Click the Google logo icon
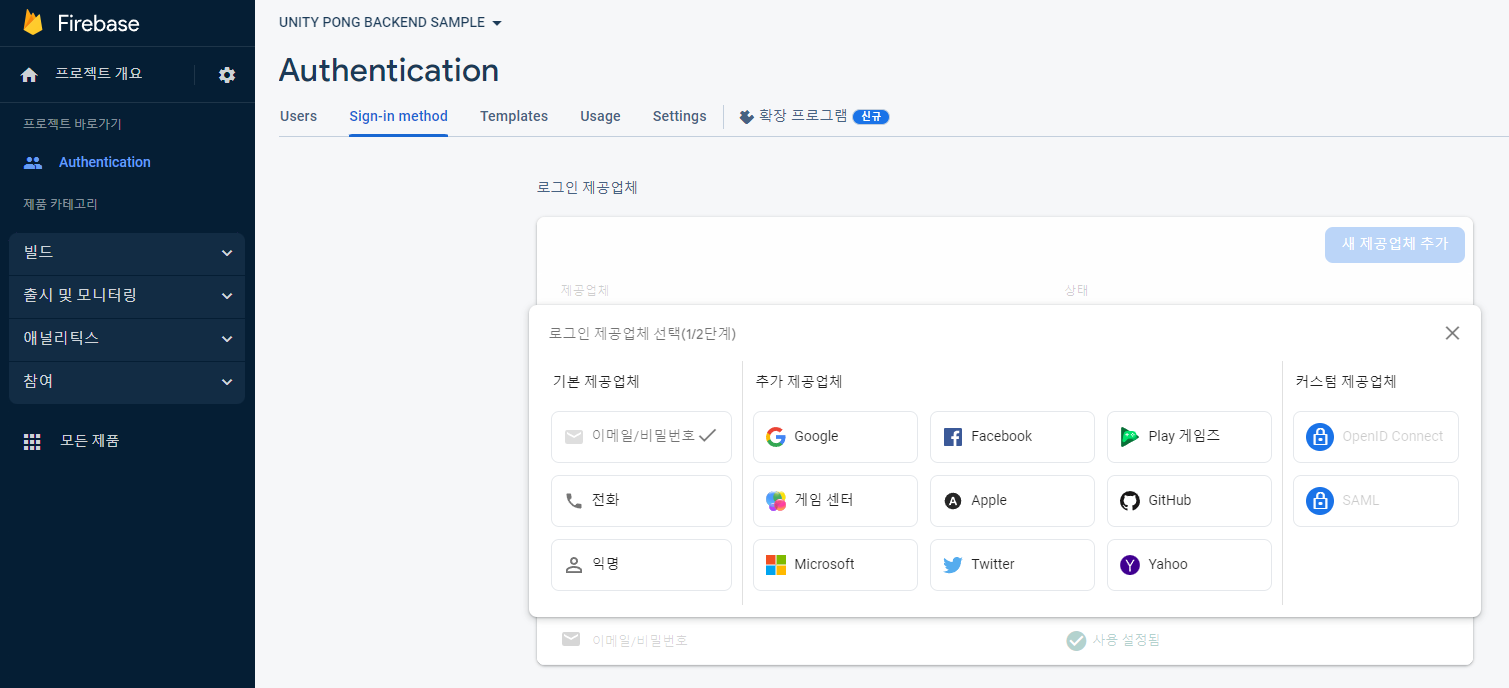Viewport: 1509px width, 688px height. pyautogui.click(x=776, y=437)
